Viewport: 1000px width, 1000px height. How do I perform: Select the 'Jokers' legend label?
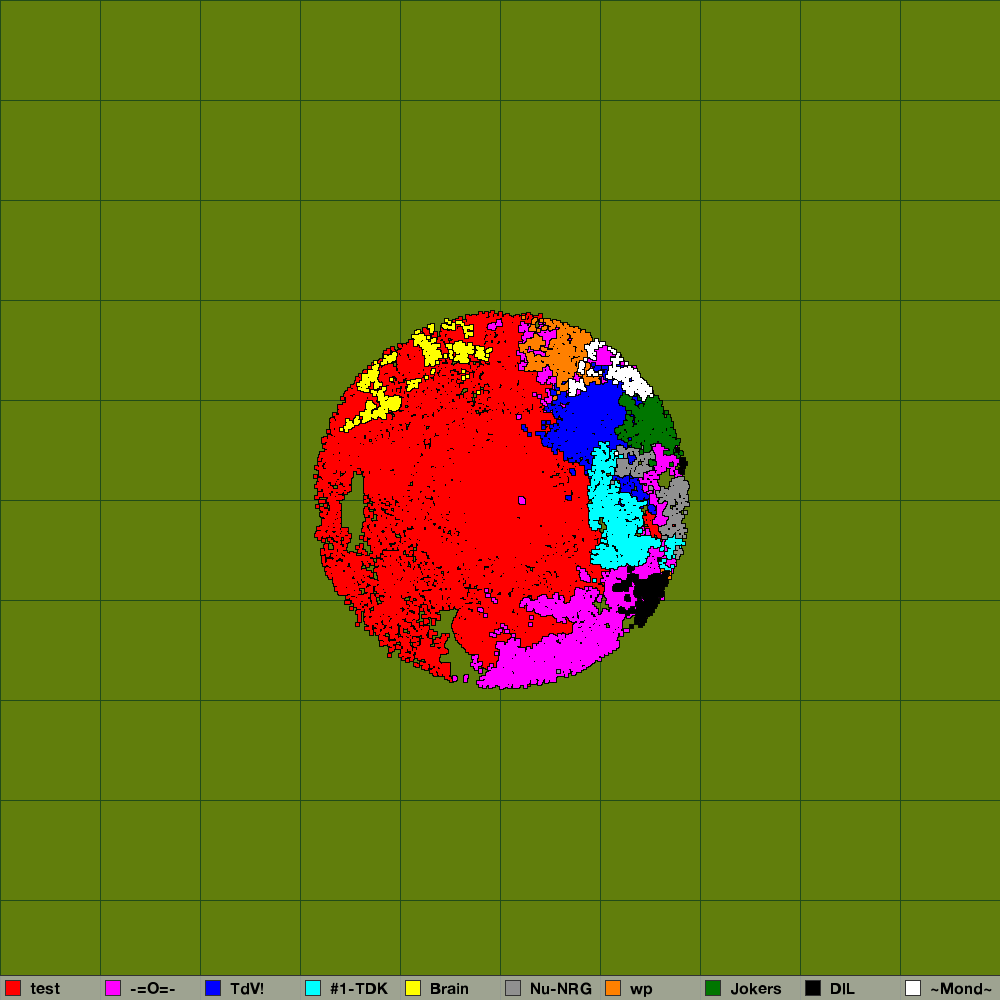click(756, 989)
